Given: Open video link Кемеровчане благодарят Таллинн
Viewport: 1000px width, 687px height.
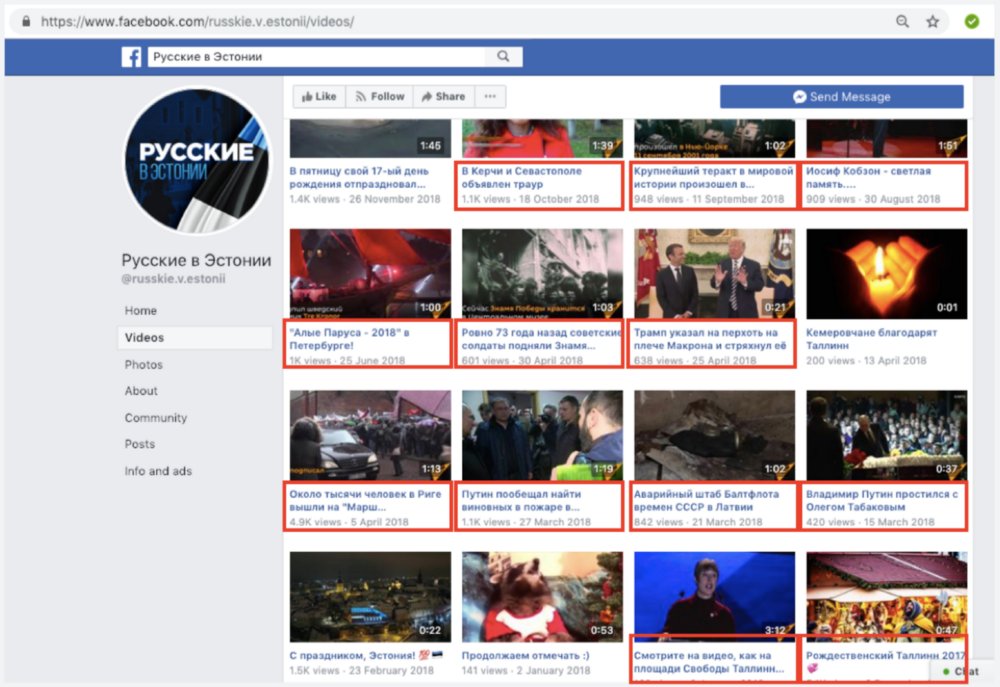Looking at the screenshot, I should (871, 339).
